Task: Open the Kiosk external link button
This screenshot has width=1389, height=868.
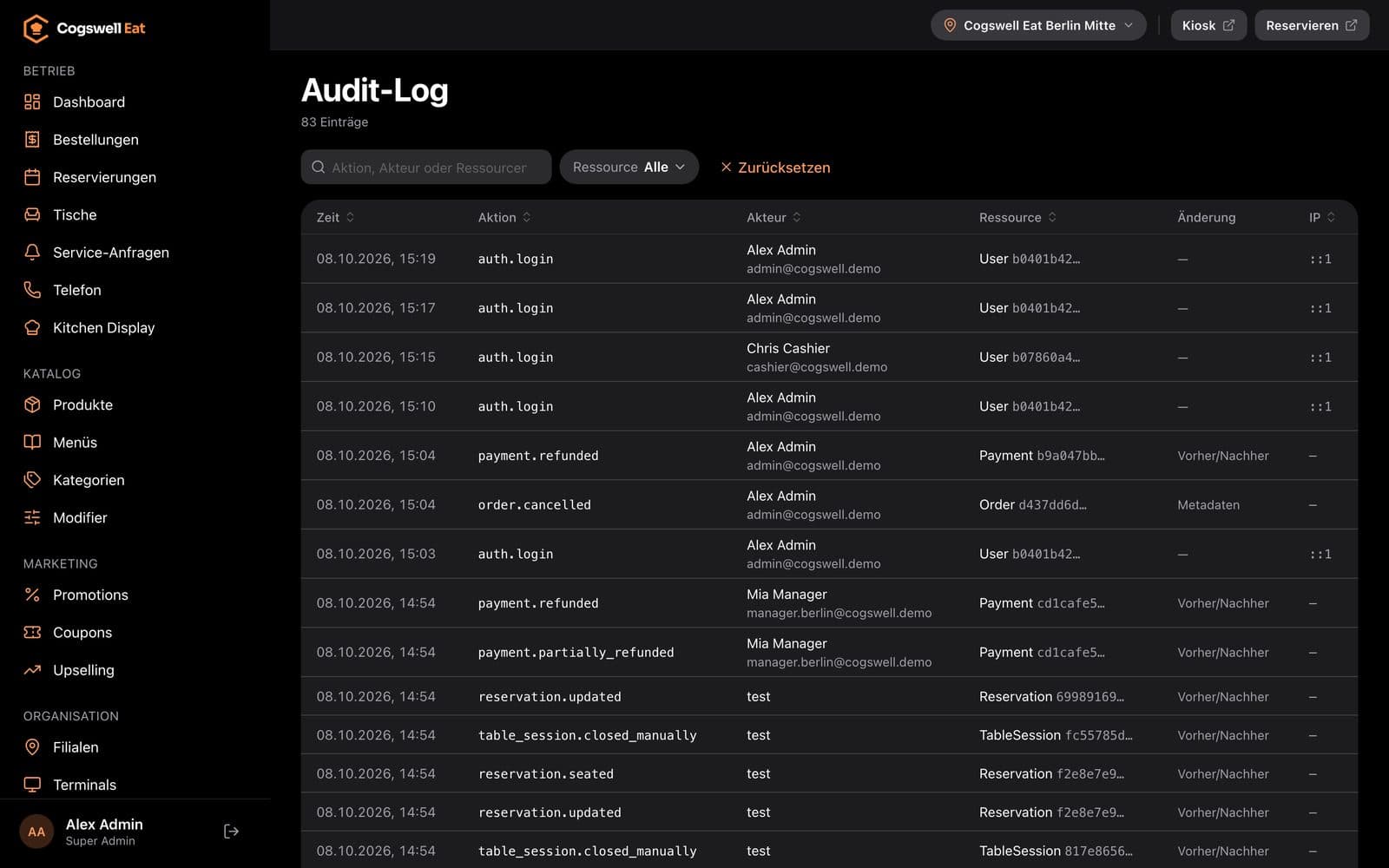Action: coord(1208,25)
